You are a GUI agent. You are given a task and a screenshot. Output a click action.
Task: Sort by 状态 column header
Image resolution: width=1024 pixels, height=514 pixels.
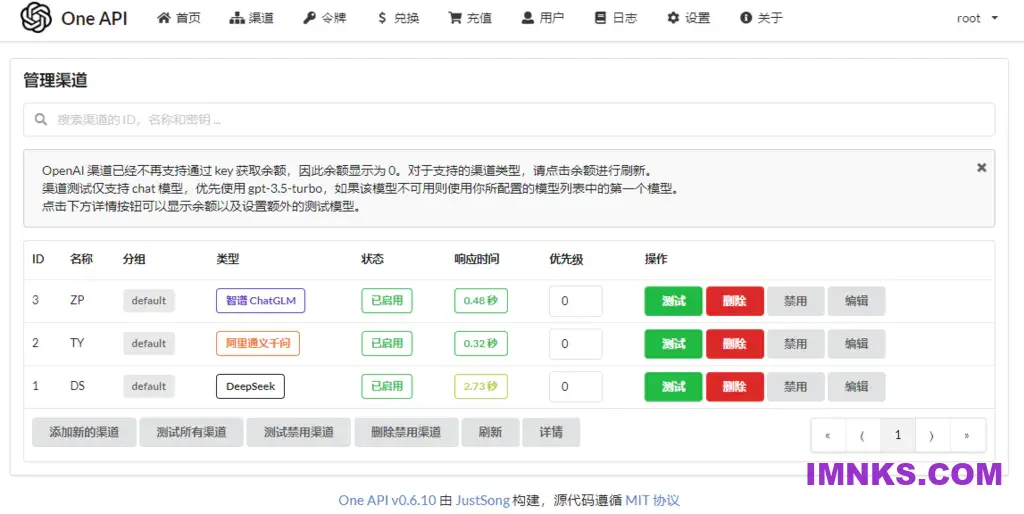[372, 259]
